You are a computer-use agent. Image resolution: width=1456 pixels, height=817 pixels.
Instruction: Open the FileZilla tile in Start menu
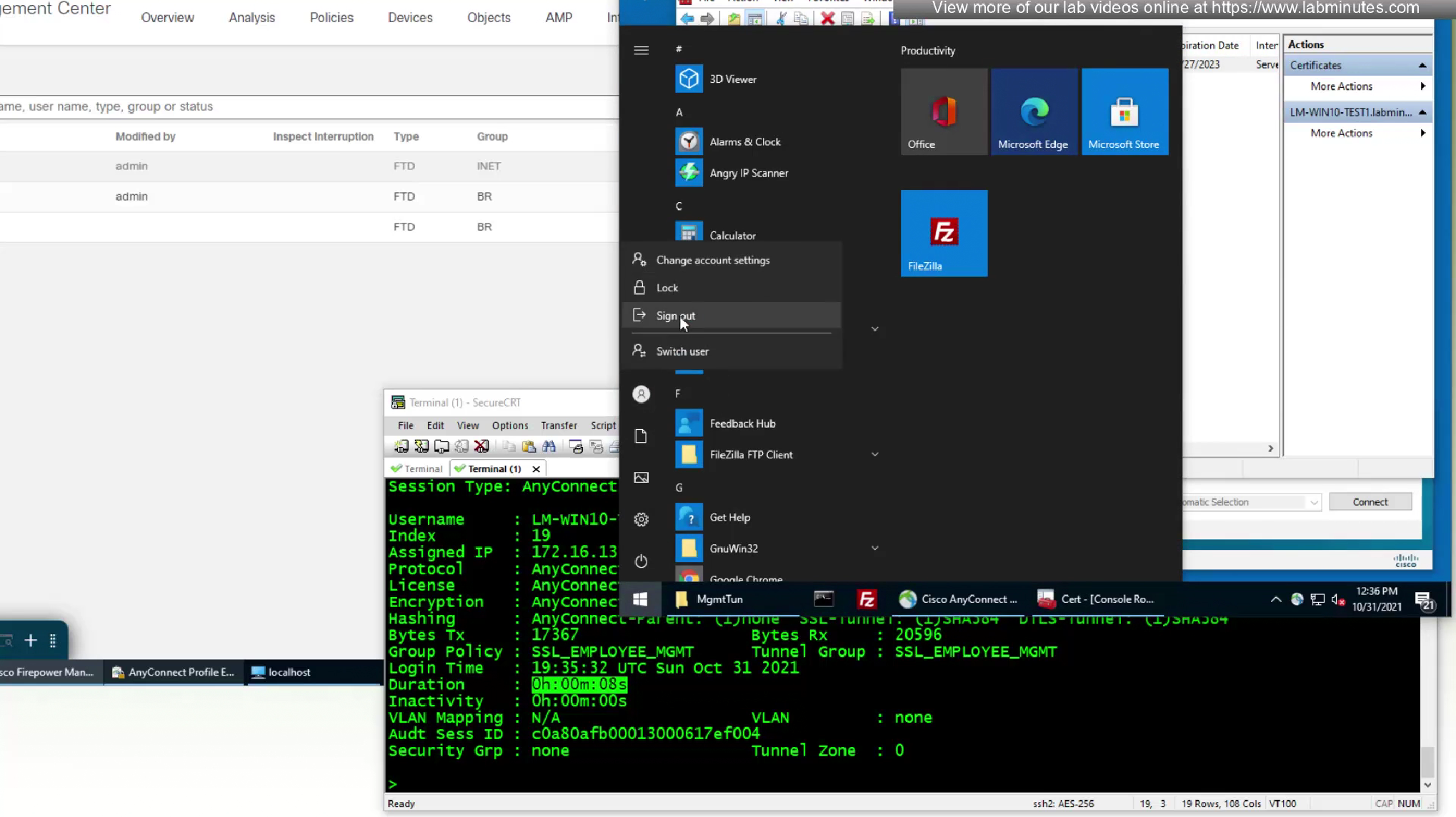click(944, 233)
